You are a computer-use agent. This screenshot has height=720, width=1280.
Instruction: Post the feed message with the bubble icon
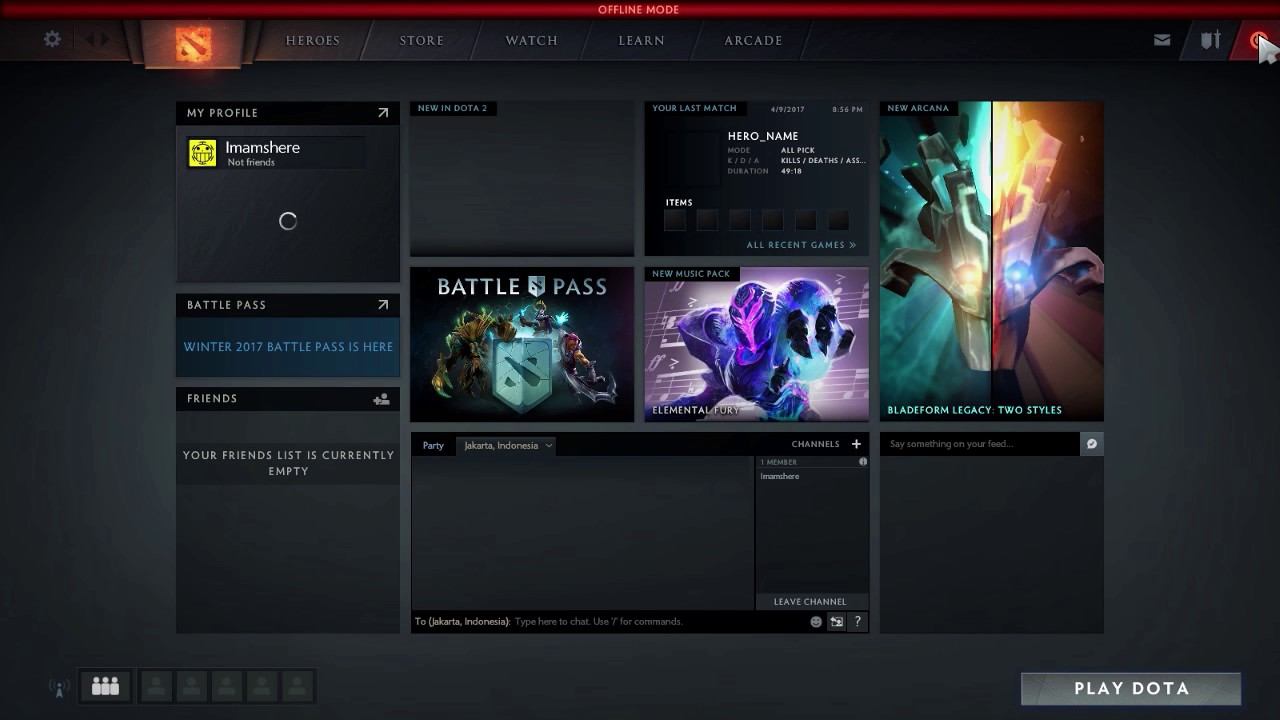coord(1092,444)
